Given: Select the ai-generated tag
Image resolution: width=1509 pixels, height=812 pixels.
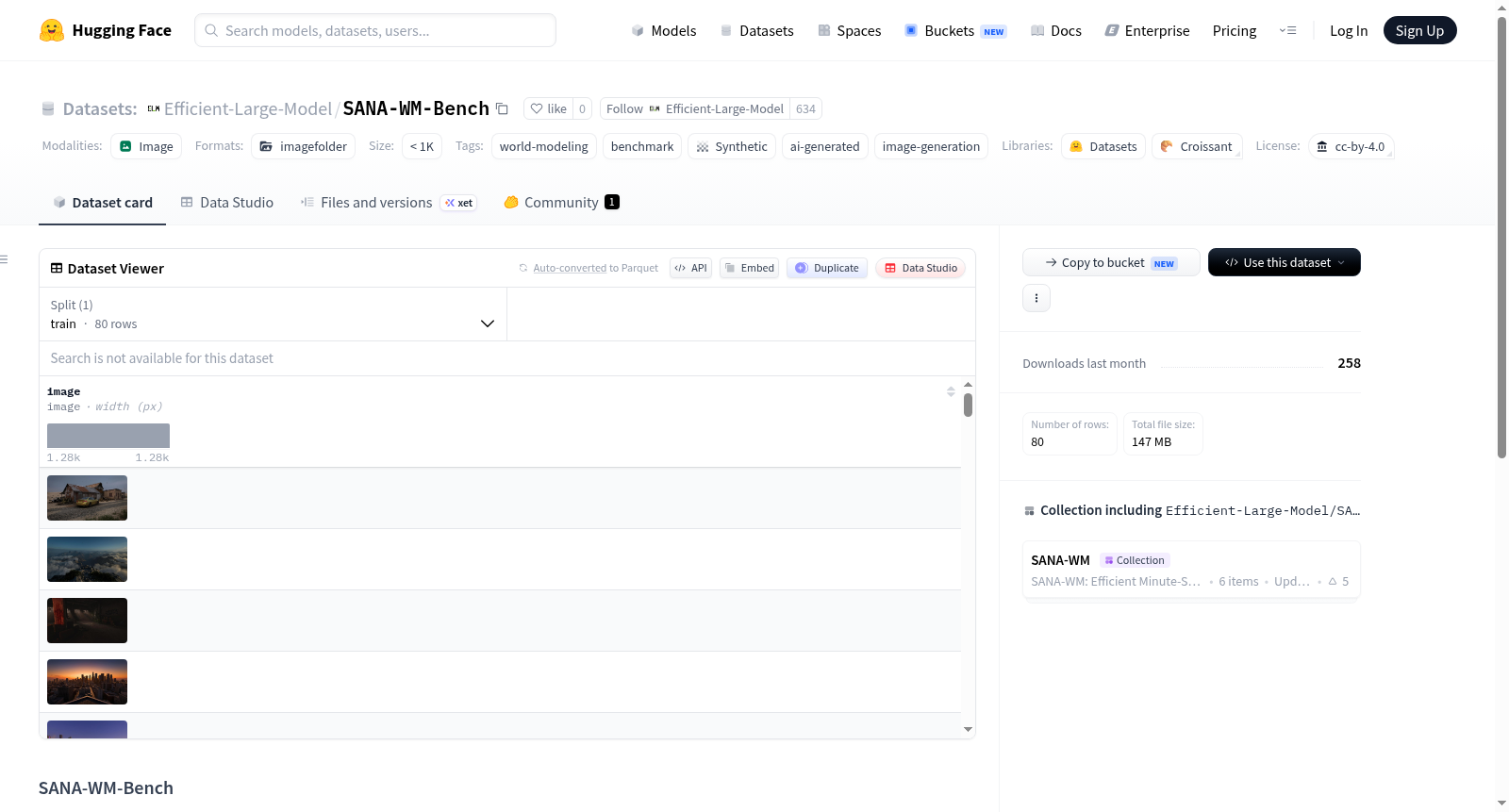Looking at the screenshot, I should coord(825,146).
